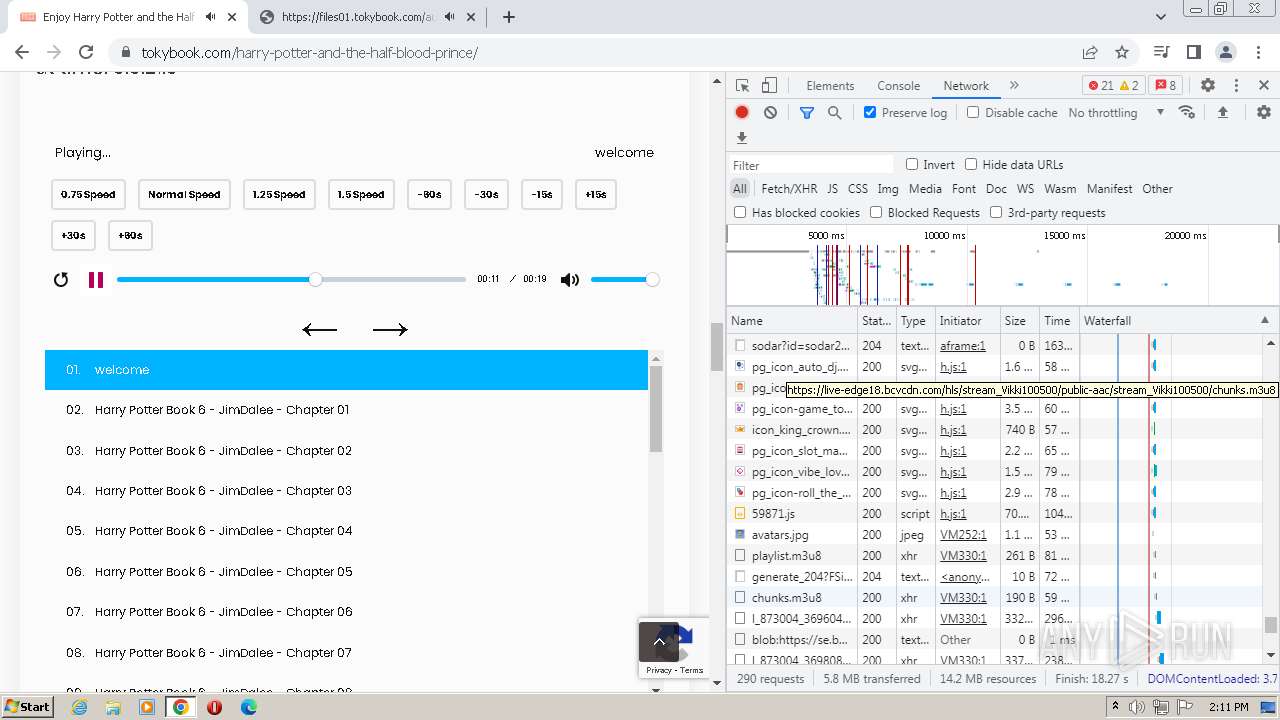
Task: Mute the player volume speaker icon
Action: tap(570, 280)
